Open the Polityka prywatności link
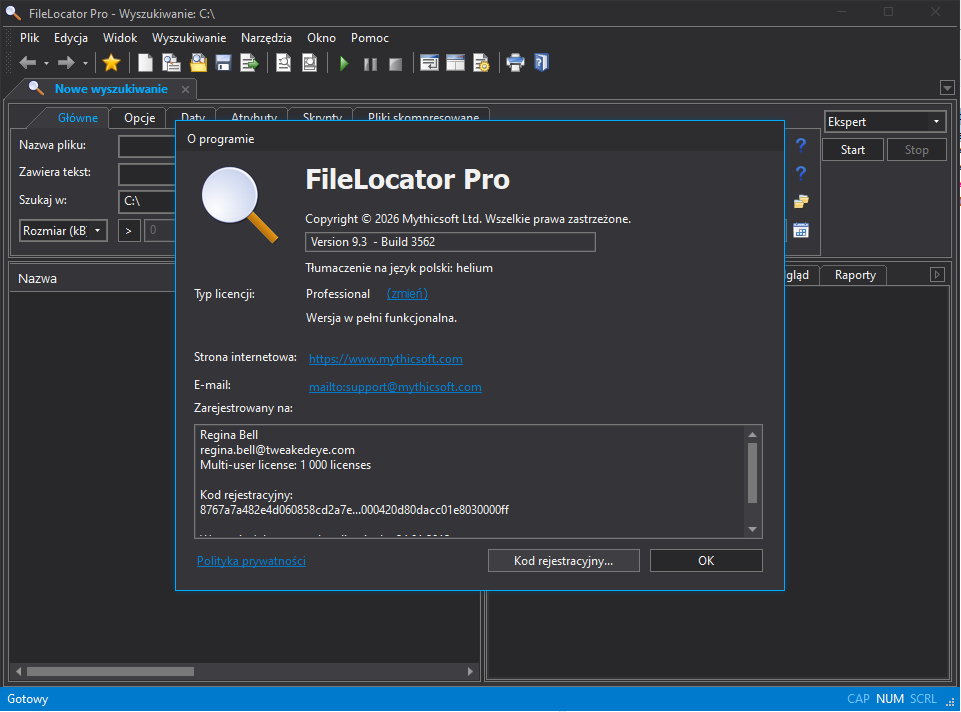 [251, 561]
